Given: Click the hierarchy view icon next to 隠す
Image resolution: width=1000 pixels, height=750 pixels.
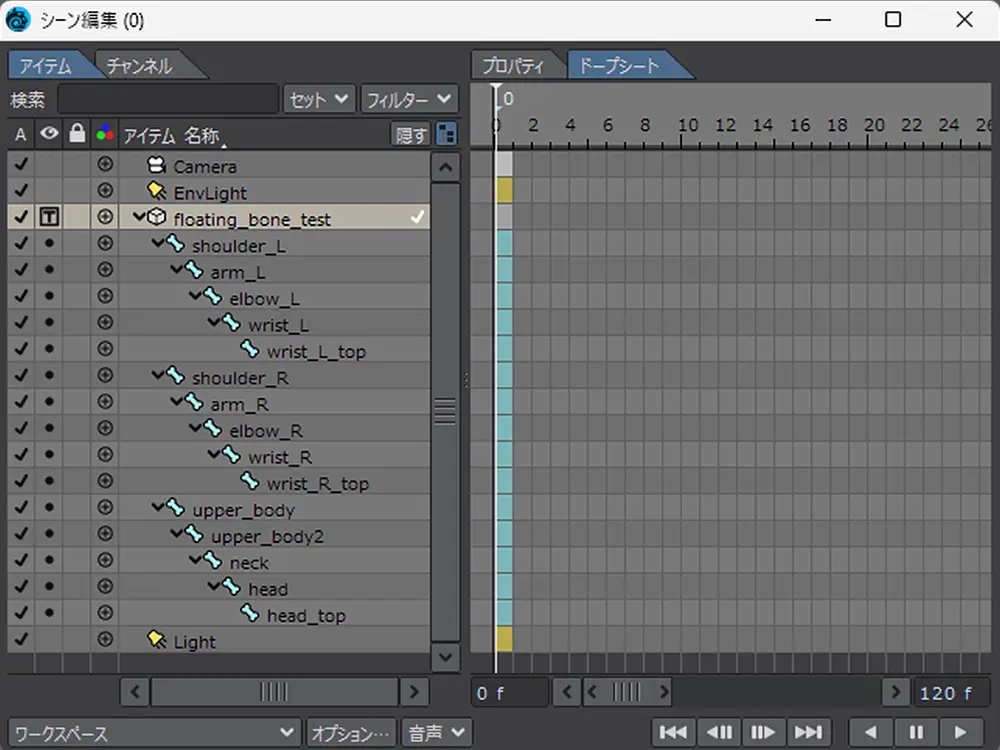Looking at the screenshot, I should (446, 135).
